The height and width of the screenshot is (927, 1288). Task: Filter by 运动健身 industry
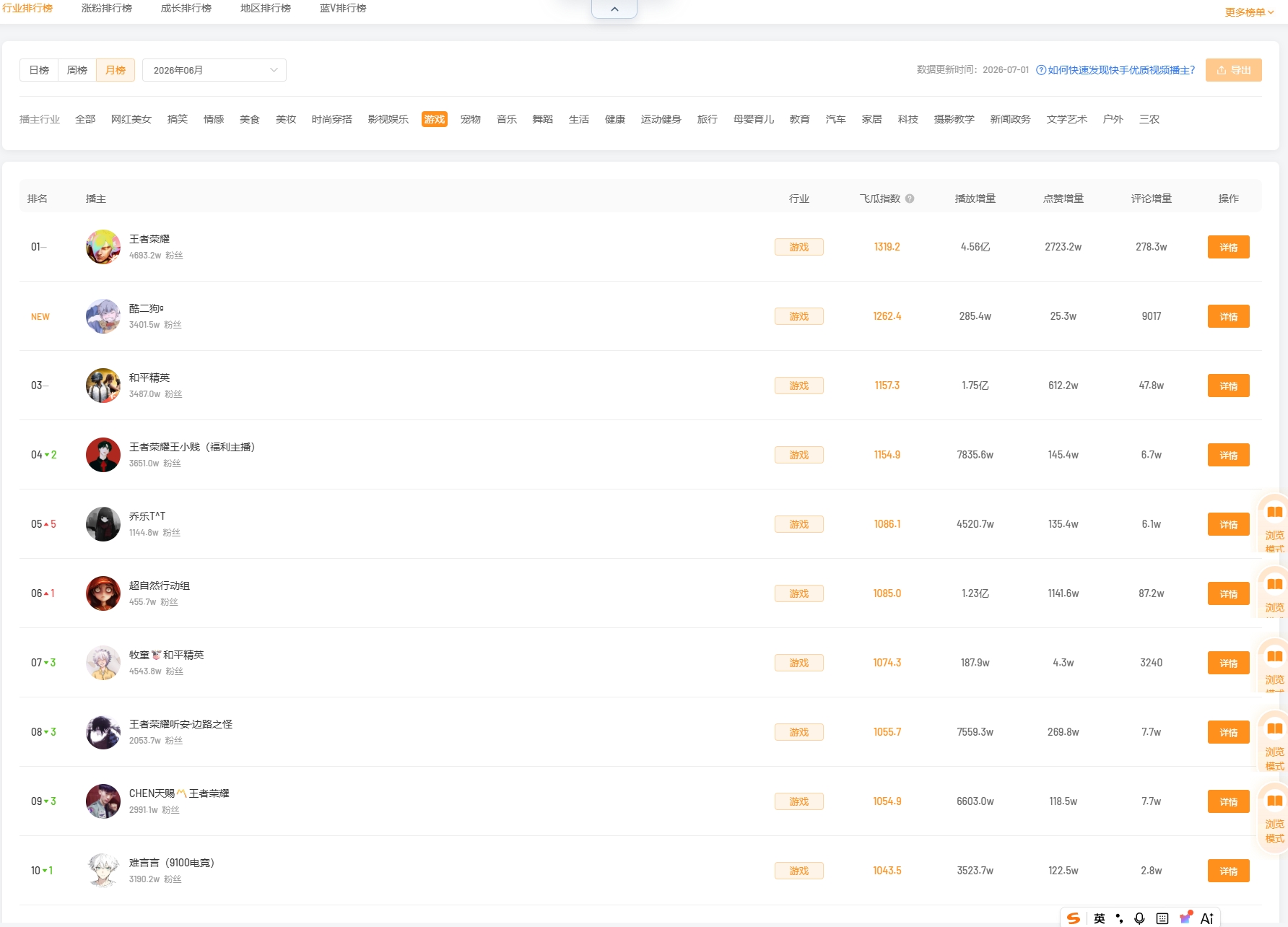click(x=661, y=119)
